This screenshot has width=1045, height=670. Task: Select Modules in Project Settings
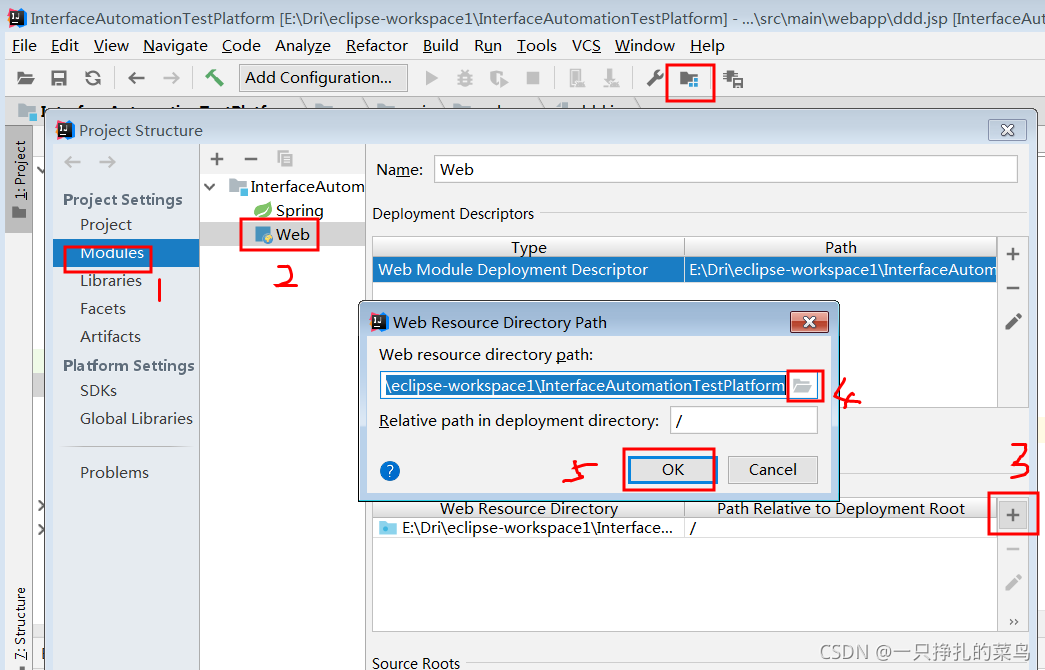[126, 253]
